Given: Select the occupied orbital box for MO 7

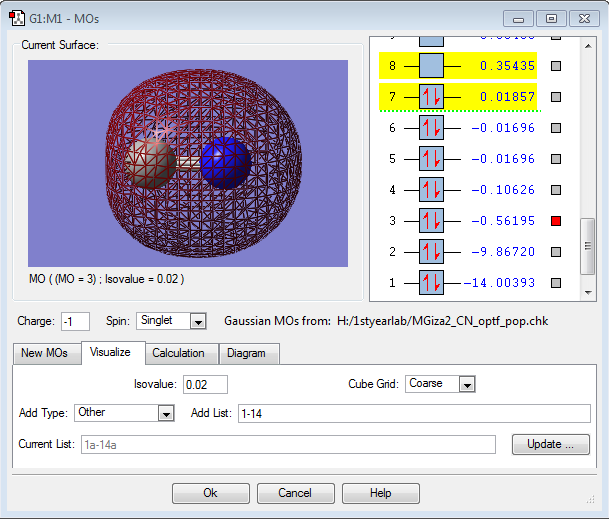Looking at the screenshot, I should point(431,97).
